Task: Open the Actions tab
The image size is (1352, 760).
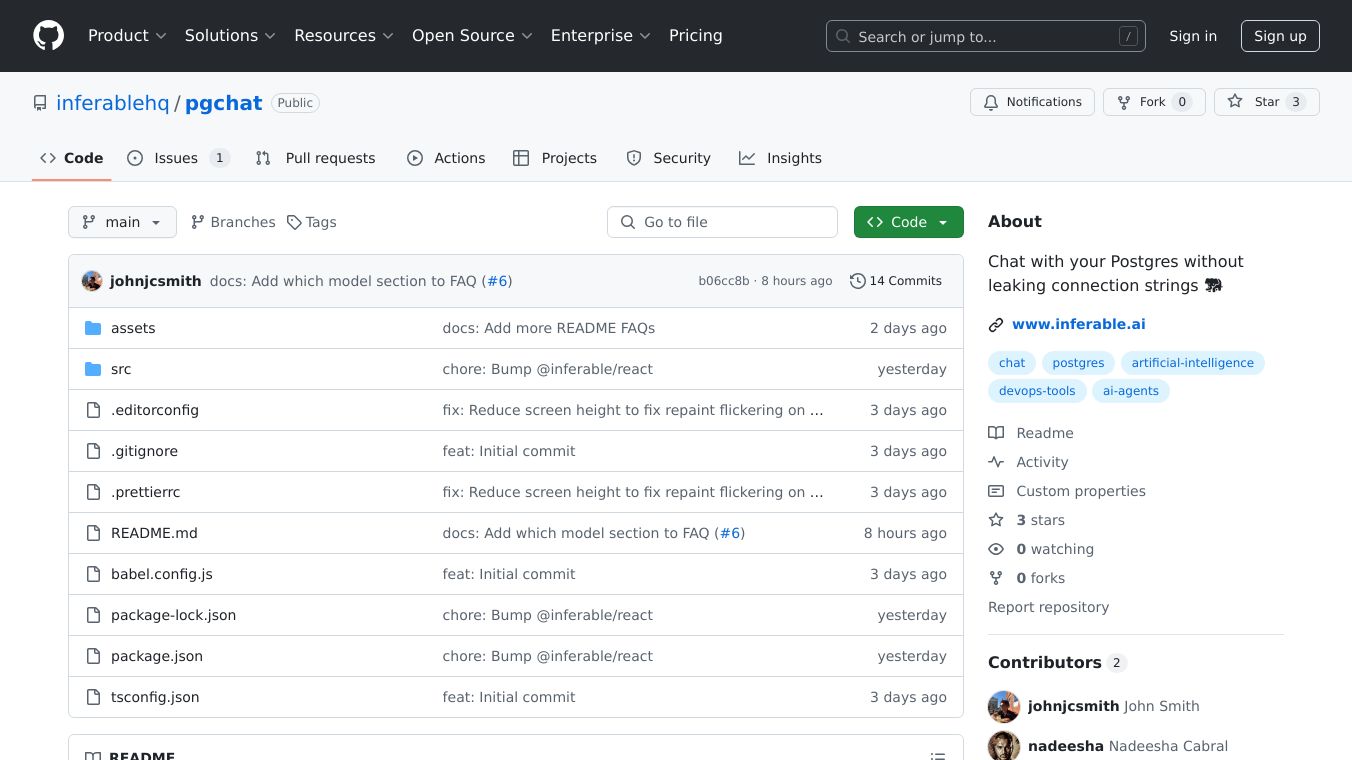Action: point(446,158)
